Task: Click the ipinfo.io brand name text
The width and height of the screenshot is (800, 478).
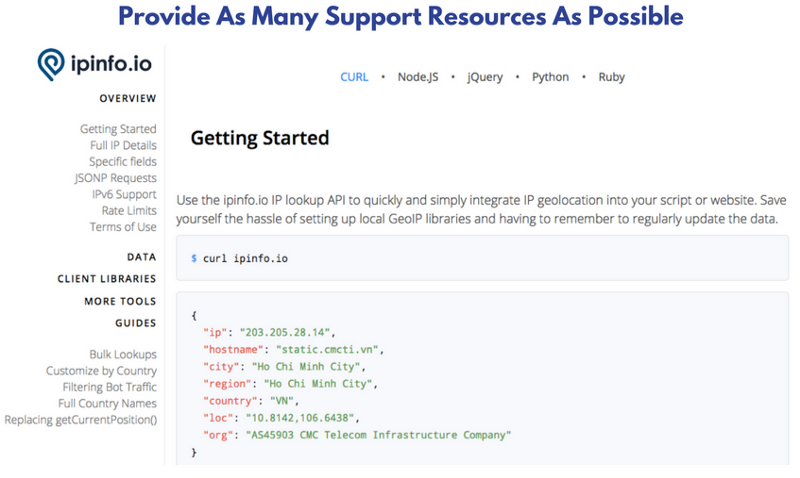Action: coord(111,64)
